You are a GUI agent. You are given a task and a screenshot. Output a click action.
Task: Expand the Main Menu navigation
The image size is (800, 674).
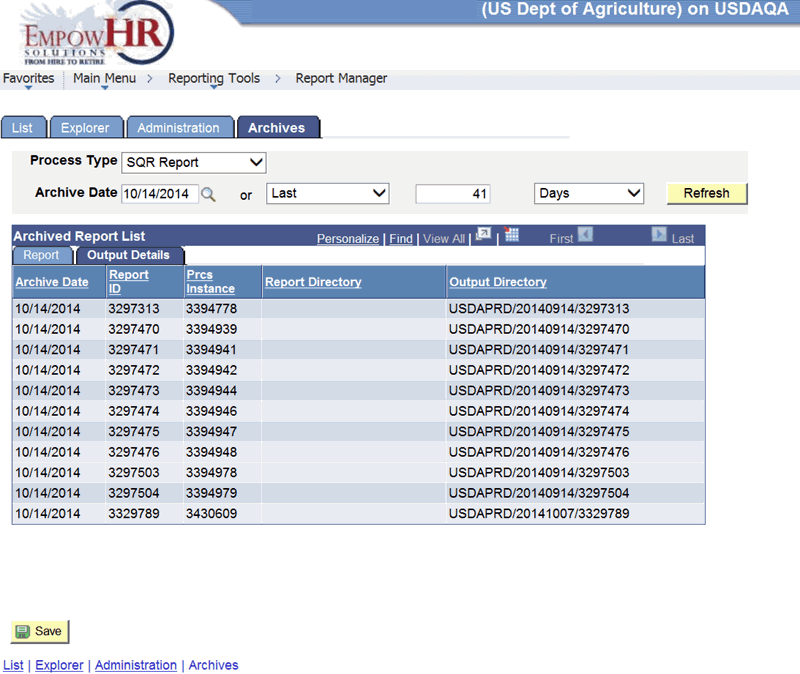click(105, 79)
